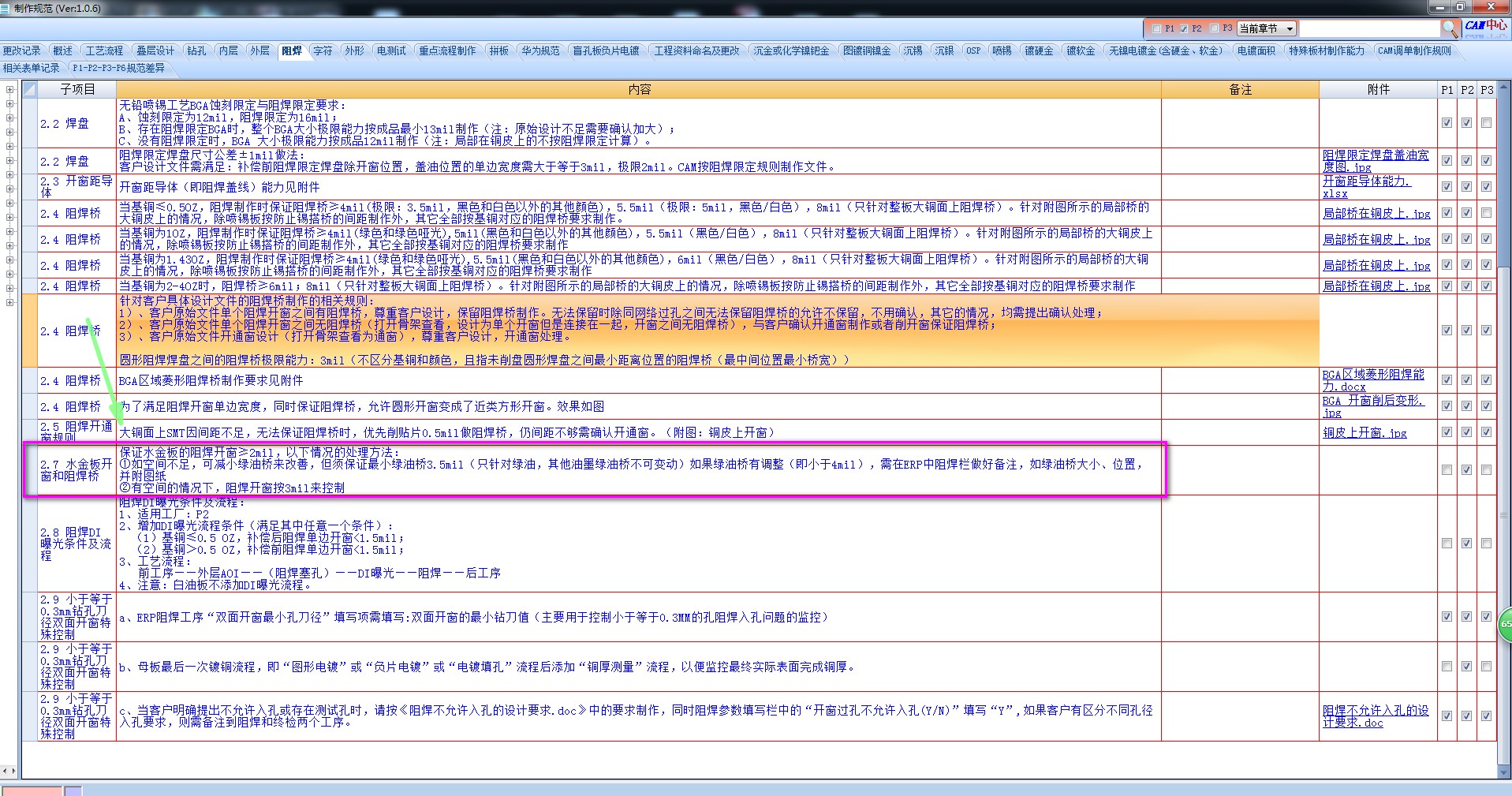Click the table corner select-all cell
This screenshot has height=796, width=1512.
pyautogui.click(x=29, y=89)
